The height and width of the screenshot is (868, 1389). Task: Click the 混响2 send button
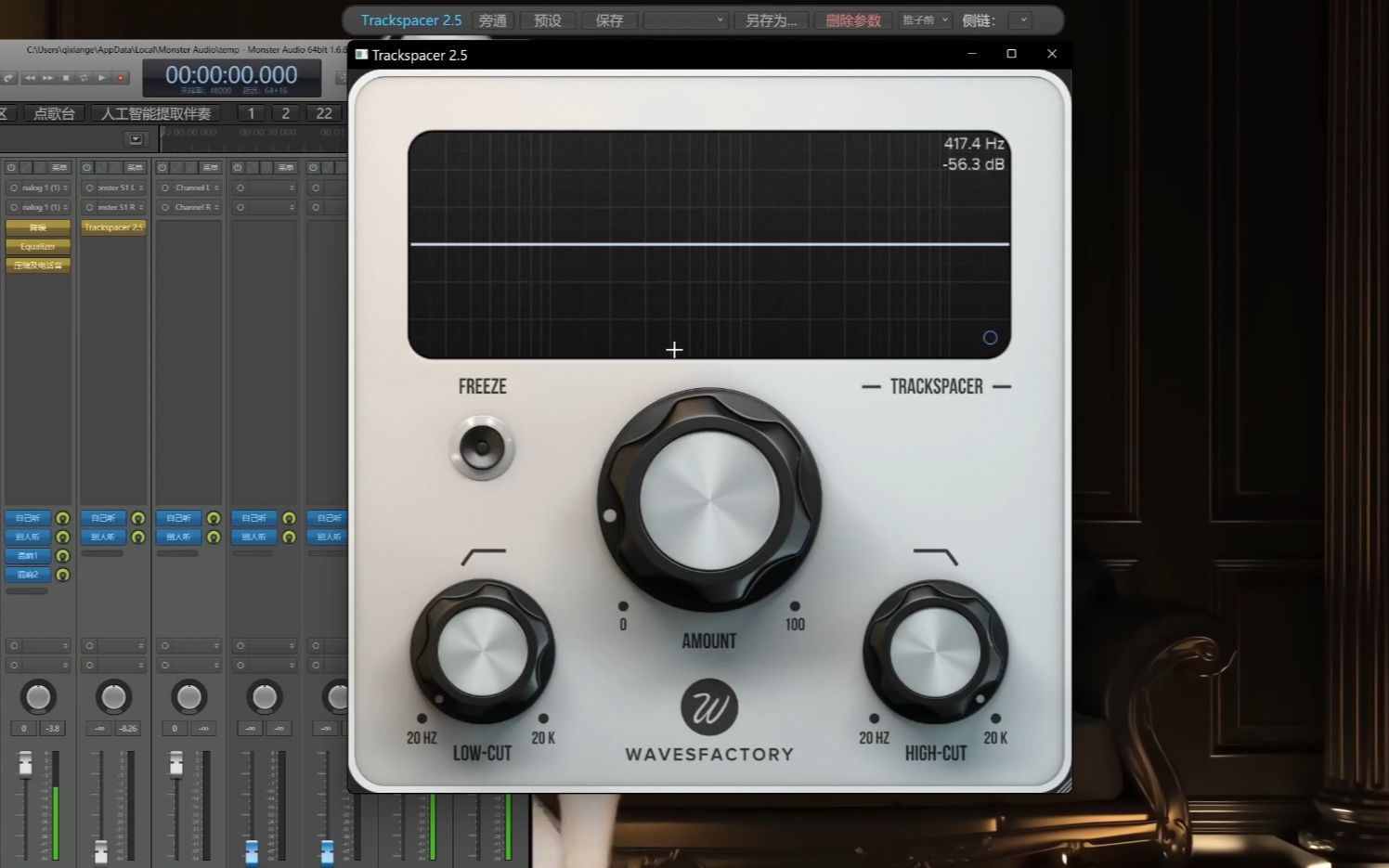tap(28, 575)
